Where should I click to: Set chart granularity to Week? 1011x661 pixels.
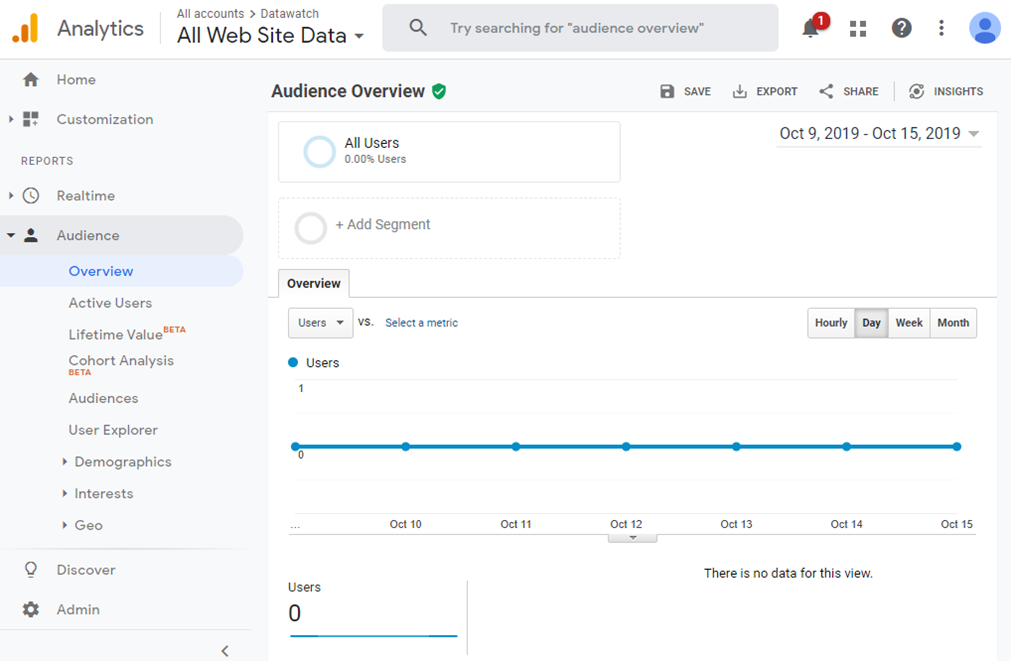[x=909, y=323]
